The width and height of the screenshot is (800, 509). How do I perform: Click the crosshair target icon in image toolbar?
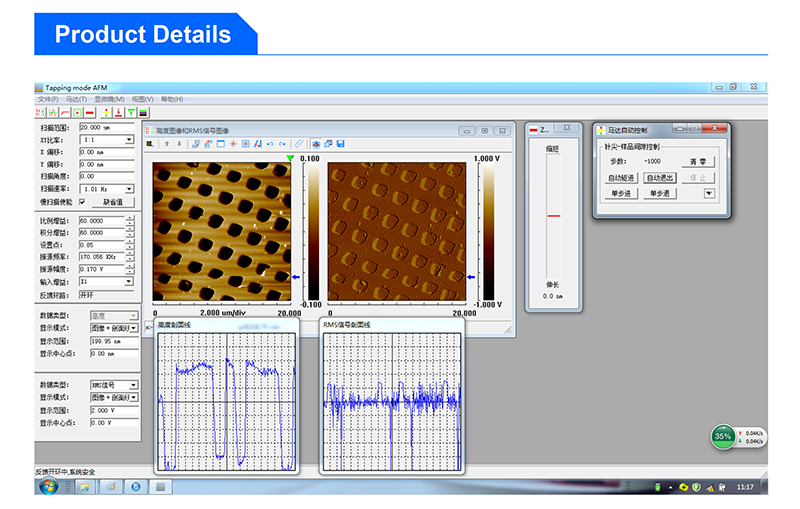tap(232, 144)
